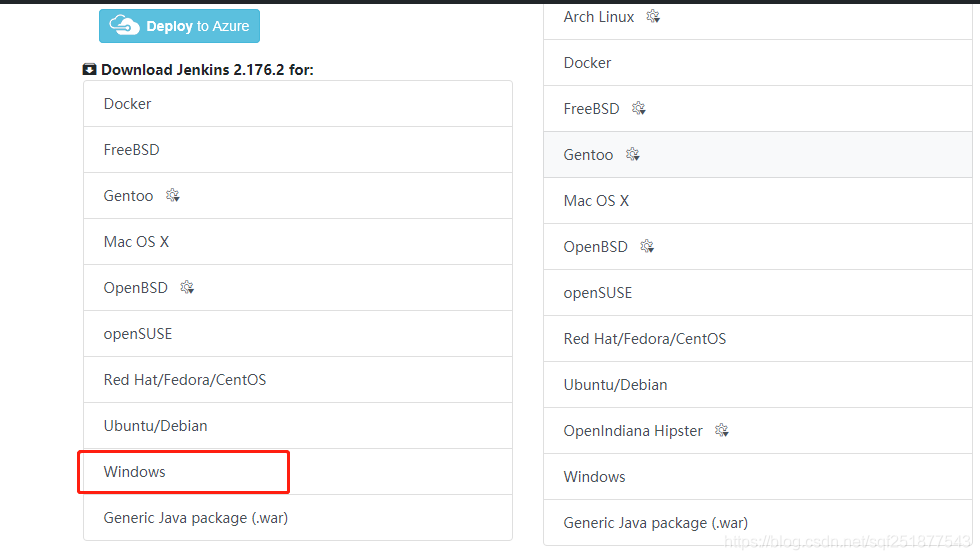Choose Generic Java package (.war) in the left list

coord(298,518)
